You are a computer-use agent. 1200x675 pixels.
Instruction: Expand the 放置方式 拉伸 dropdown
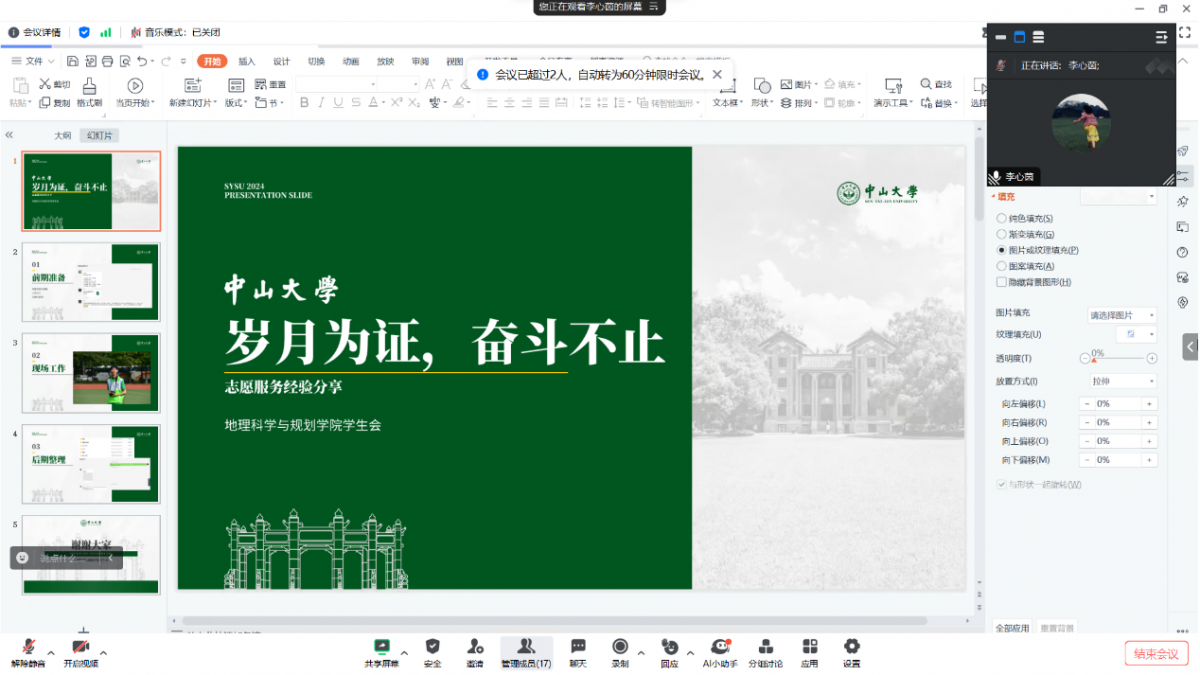click(x=1121, y=381)
